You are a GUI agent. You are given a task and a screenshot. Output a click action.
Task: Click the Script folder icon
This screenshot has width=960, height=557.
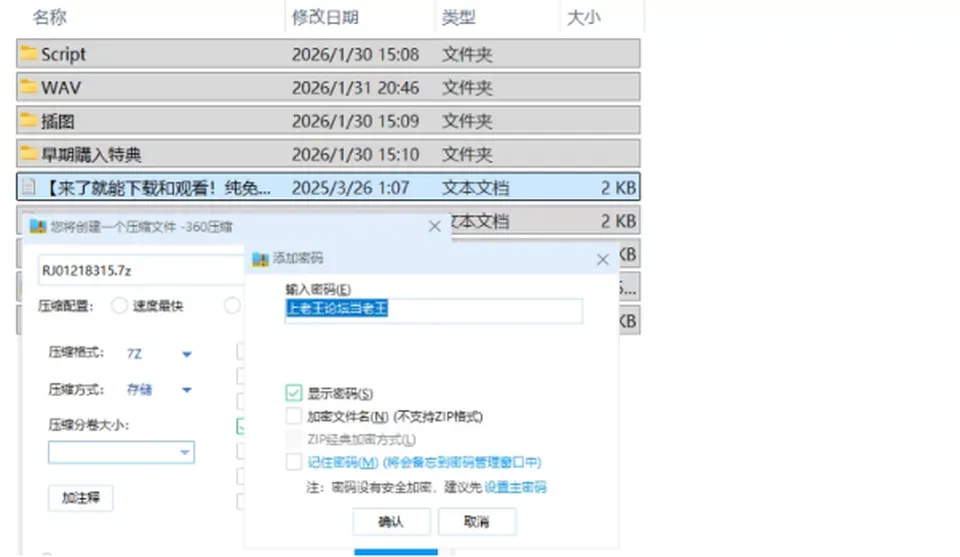point(28,53)
